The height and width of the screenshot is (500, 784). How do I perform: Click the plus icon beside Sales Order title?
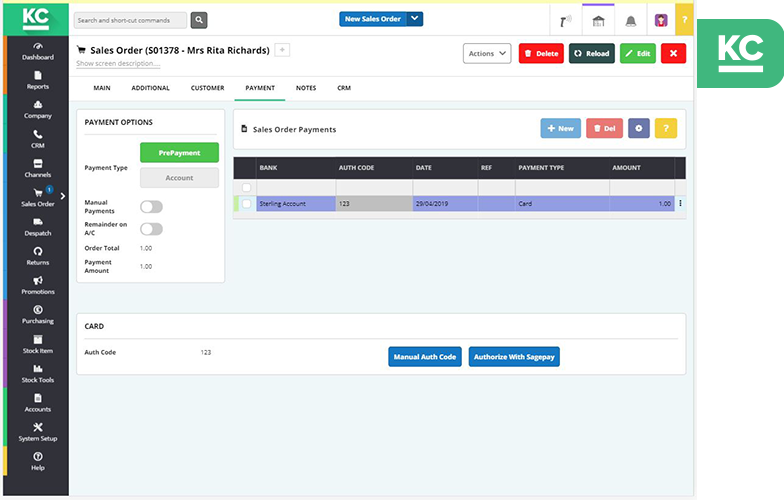[282, 50]
